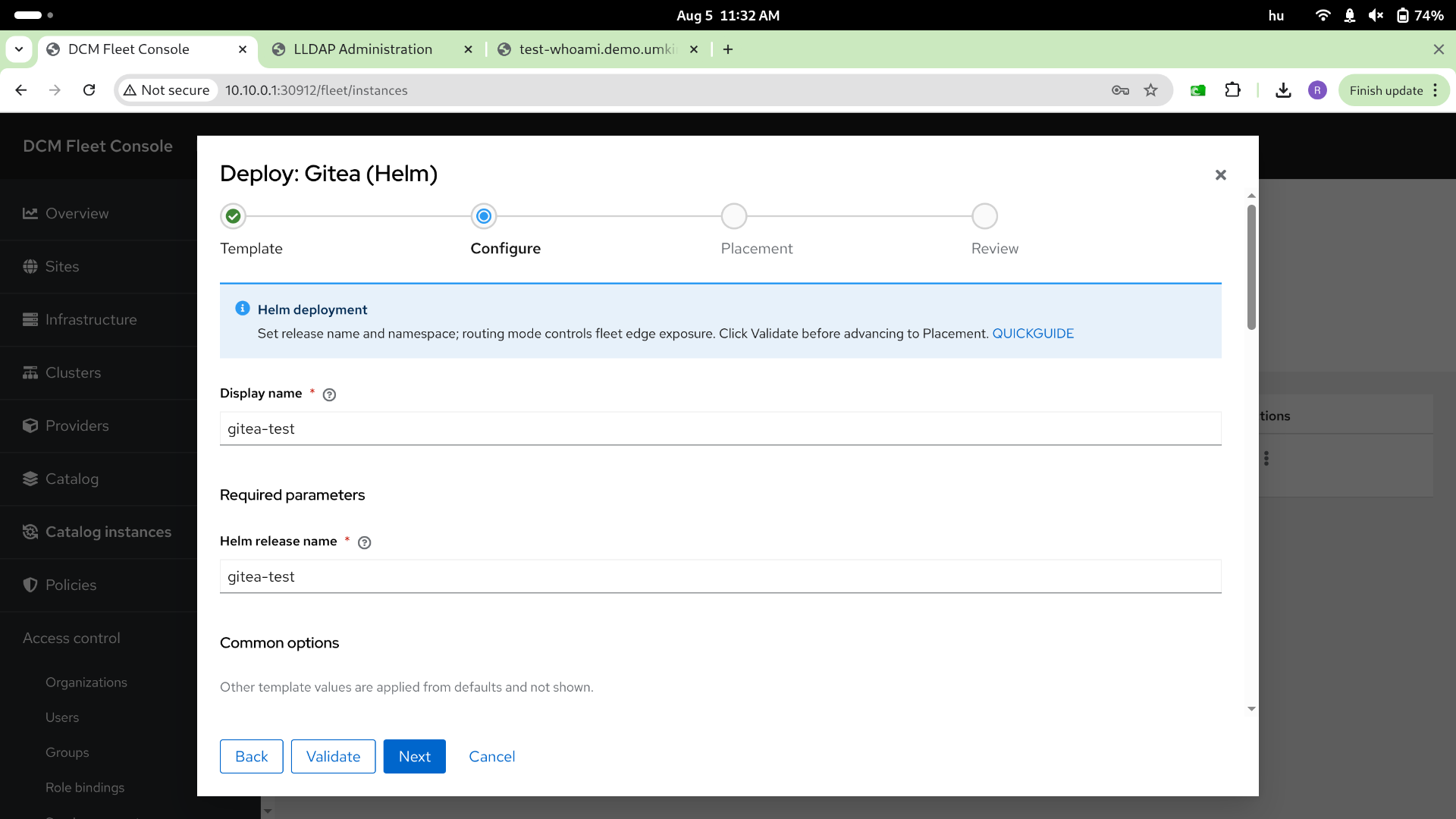The height and width of the screenshot is (819, 1456).
Task: Click the Helm release name input field
Action: point(720,576)
